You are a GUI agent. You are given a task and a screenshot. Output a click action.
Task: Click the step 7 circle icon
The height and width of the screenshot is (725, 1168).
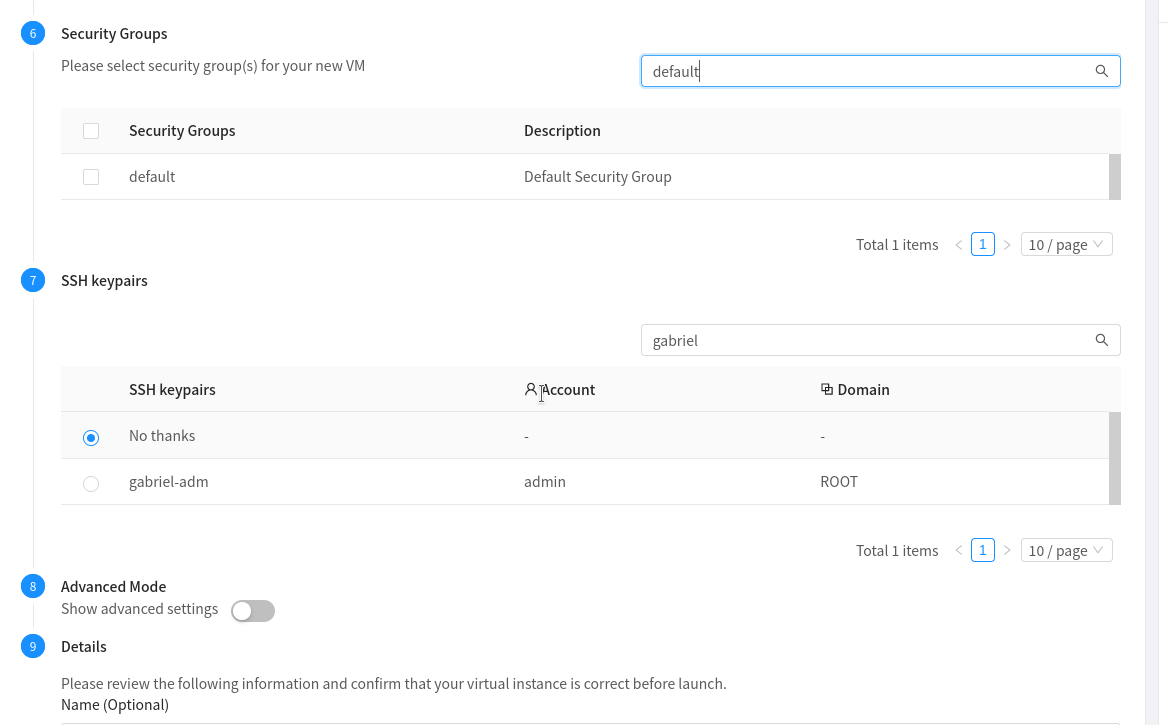[32, 280]
